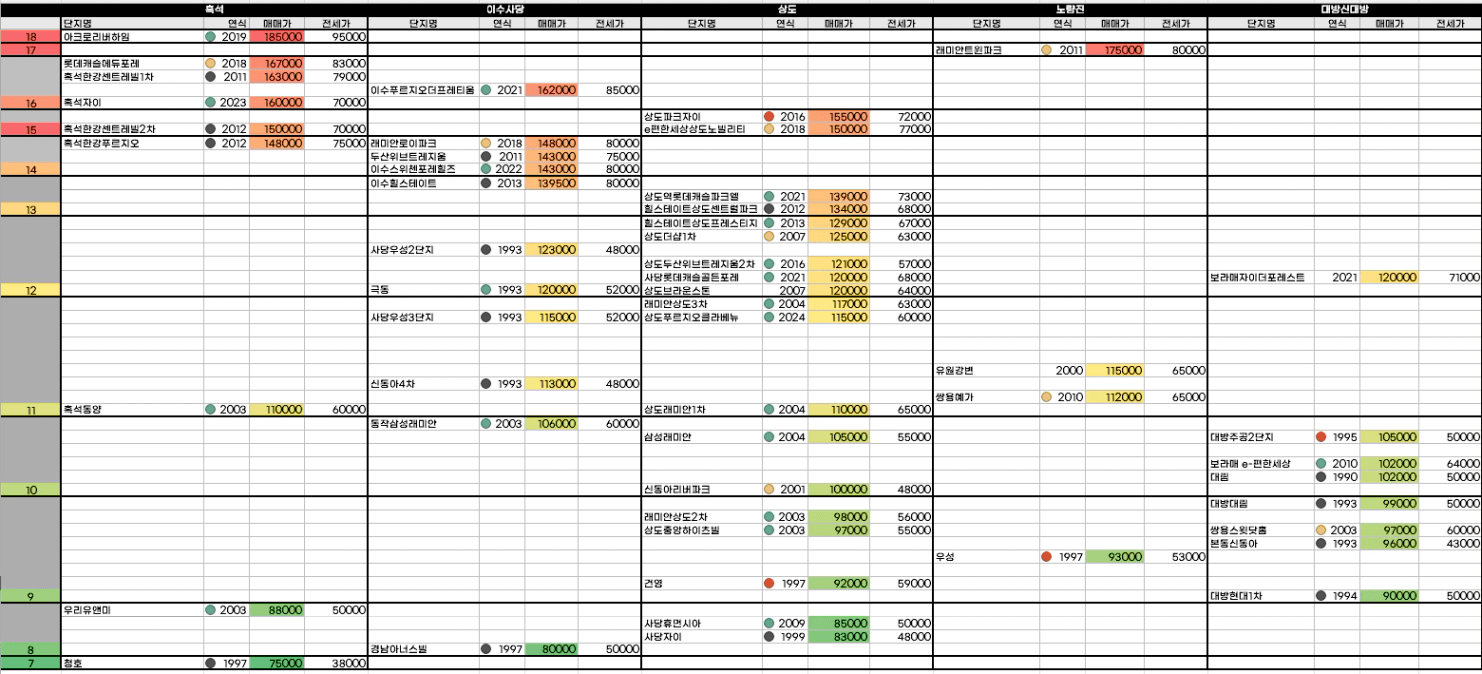
Task: Click the 83000 sale price cell
Action: (839, 636)
